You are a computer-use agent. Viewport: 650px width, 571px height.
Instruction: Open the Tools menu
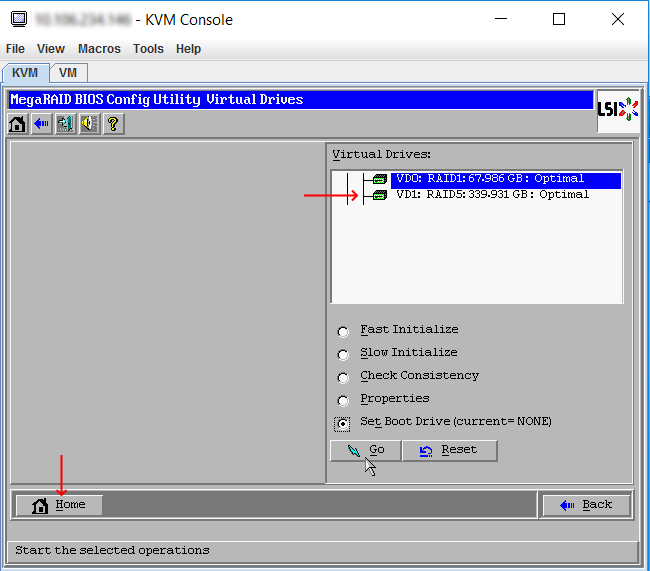coord(148,49)
